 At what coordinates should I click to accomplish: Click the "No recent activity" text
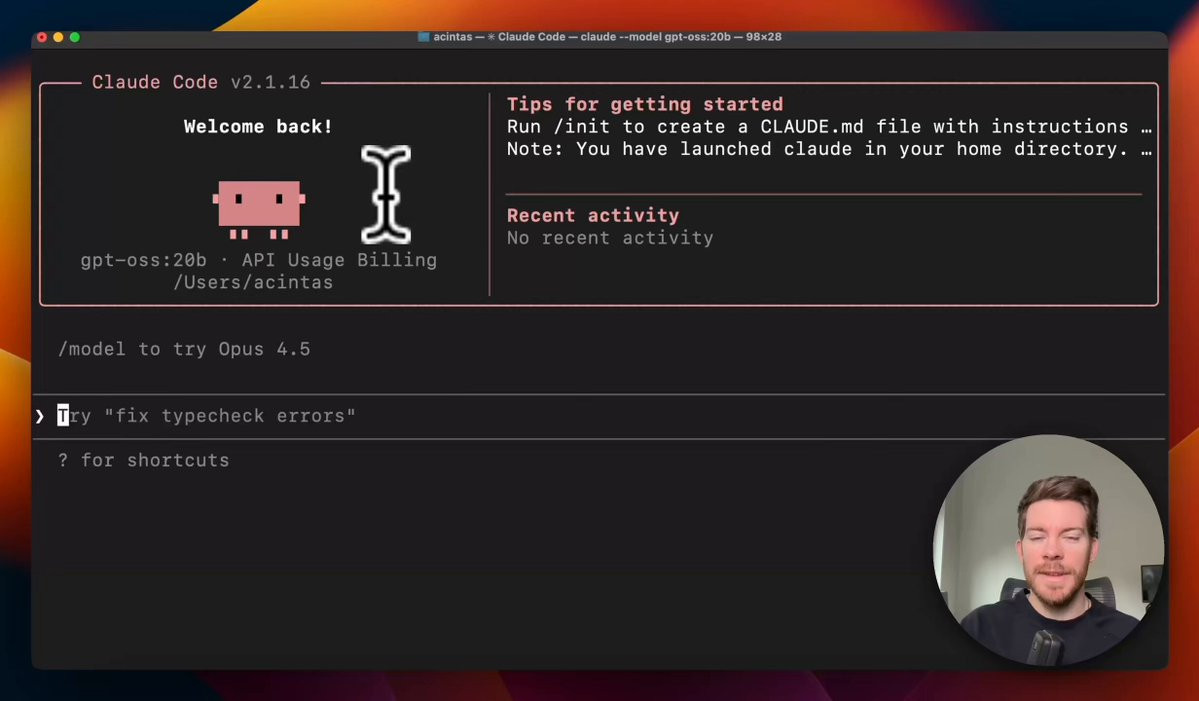pos(610,238)
